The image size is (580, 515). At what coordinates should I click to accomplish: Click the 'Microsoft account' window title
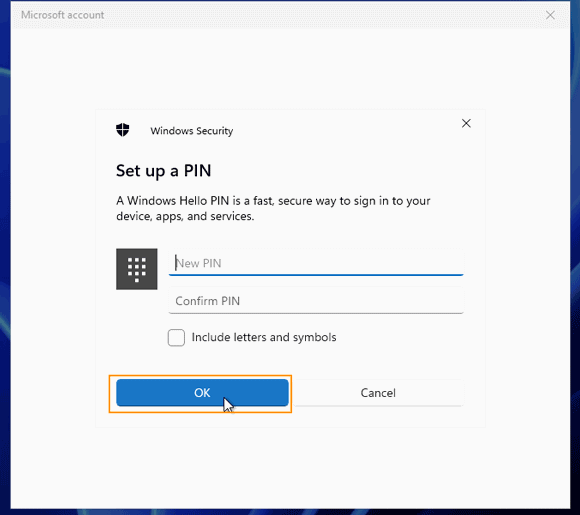pos(63,15)
